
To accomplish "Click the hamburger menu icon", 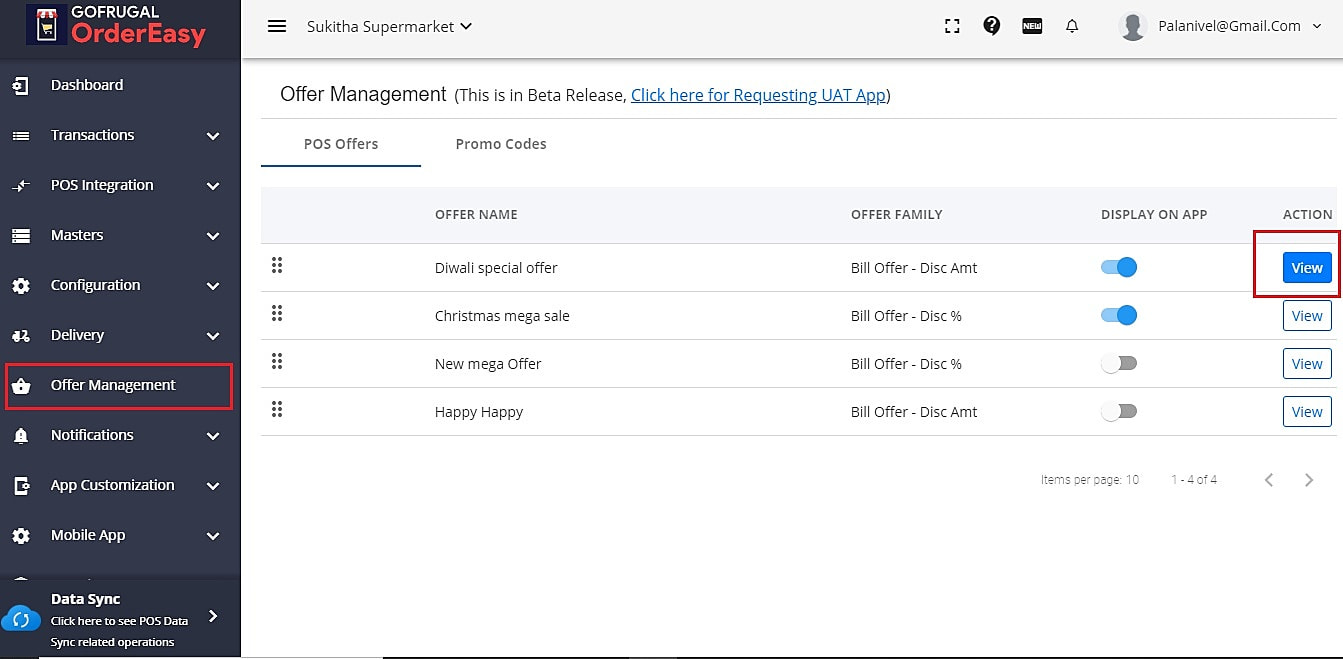I will (277, 27).
